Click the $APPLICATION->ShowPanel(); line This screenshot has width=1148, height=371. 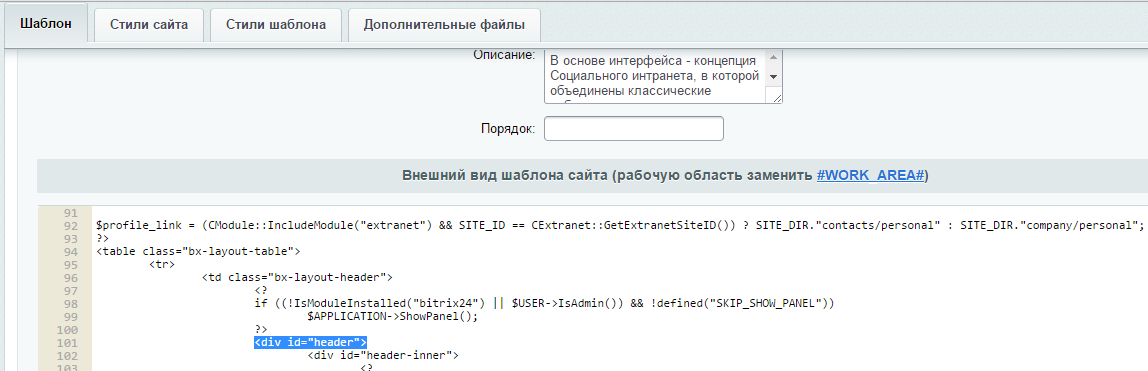(x=392, y=316)
